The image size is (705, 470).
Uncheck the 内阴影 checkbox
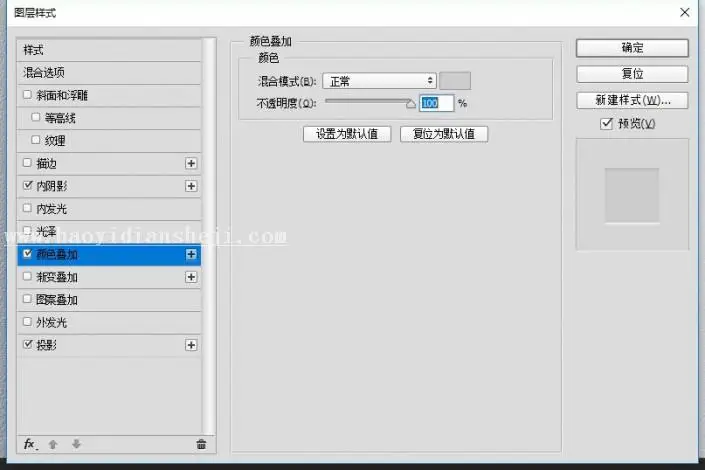(27, 185)
